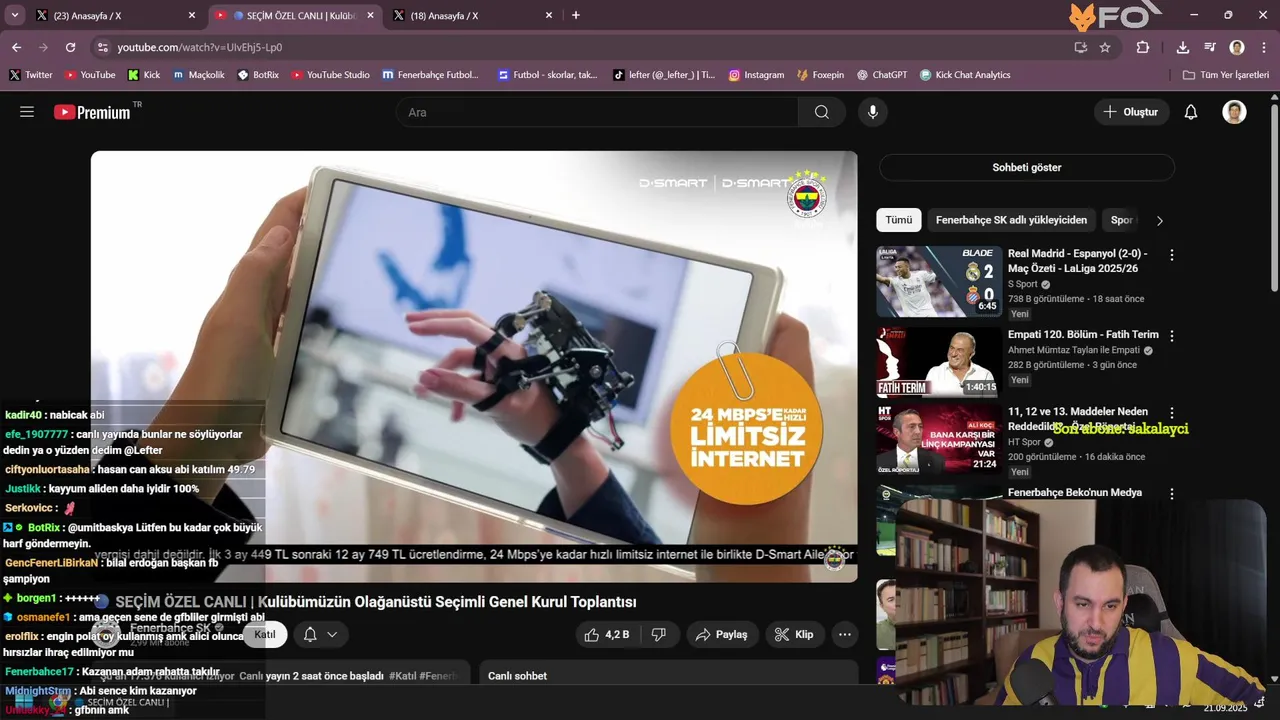Open Chrome three-dot menu

click(x=1263, y=47)
